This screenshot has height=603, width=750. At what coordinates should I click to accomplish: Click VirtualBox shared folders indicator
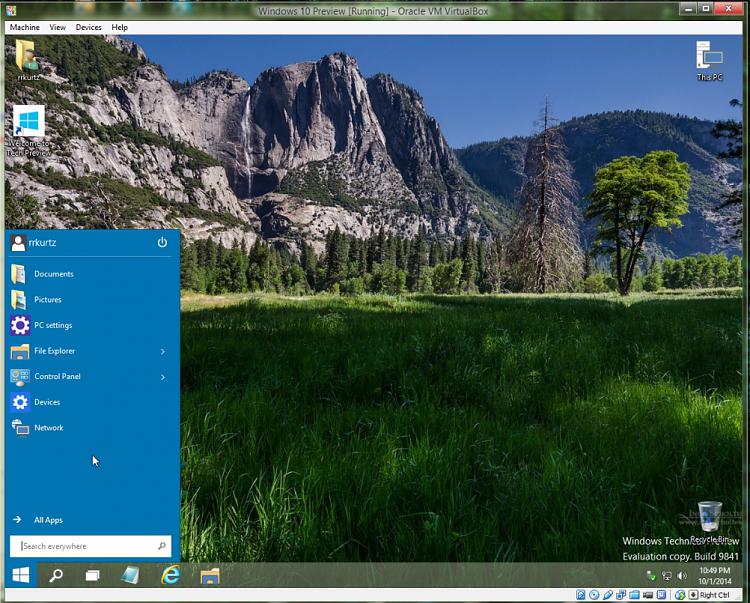[634, 595]
